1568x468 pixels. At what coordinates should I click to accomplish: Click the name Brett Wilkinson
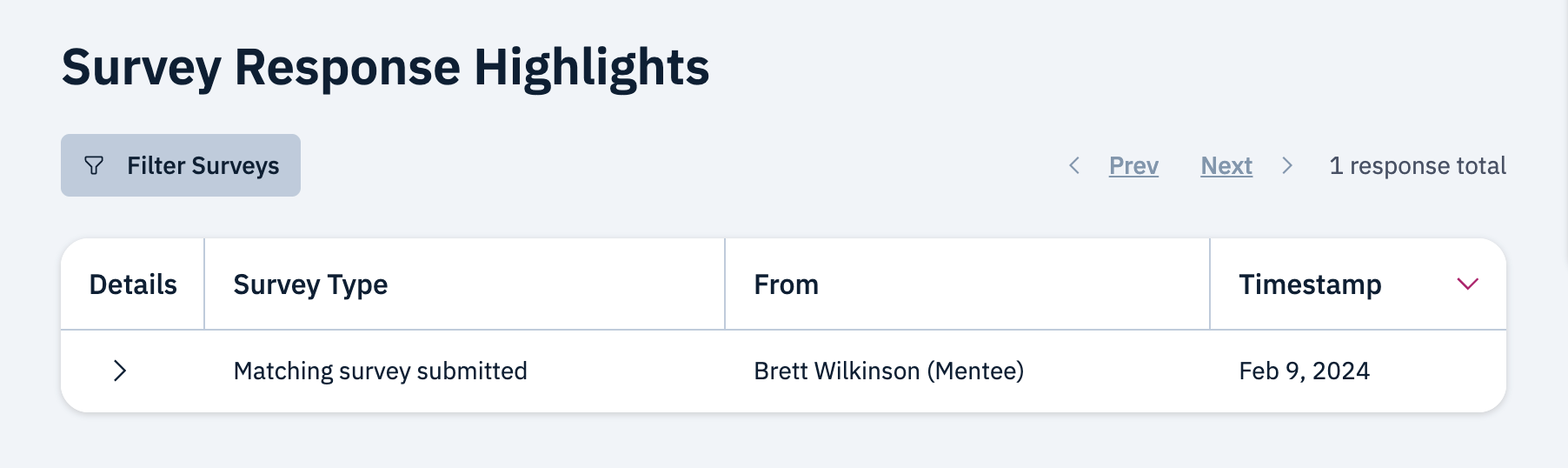pos(836,371)
